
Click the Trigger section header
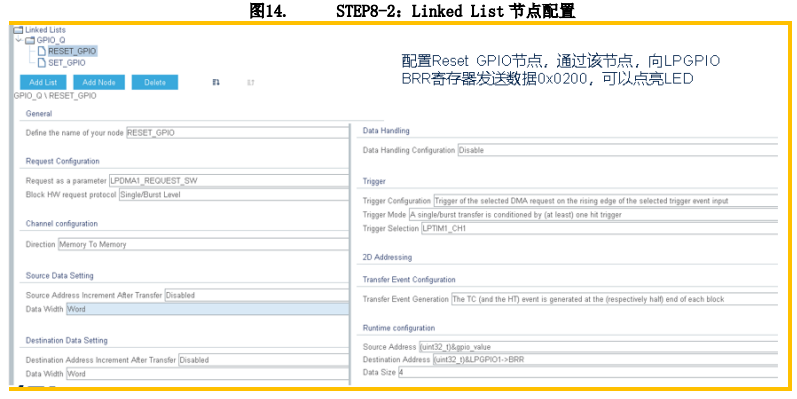(x=374, y=181)
